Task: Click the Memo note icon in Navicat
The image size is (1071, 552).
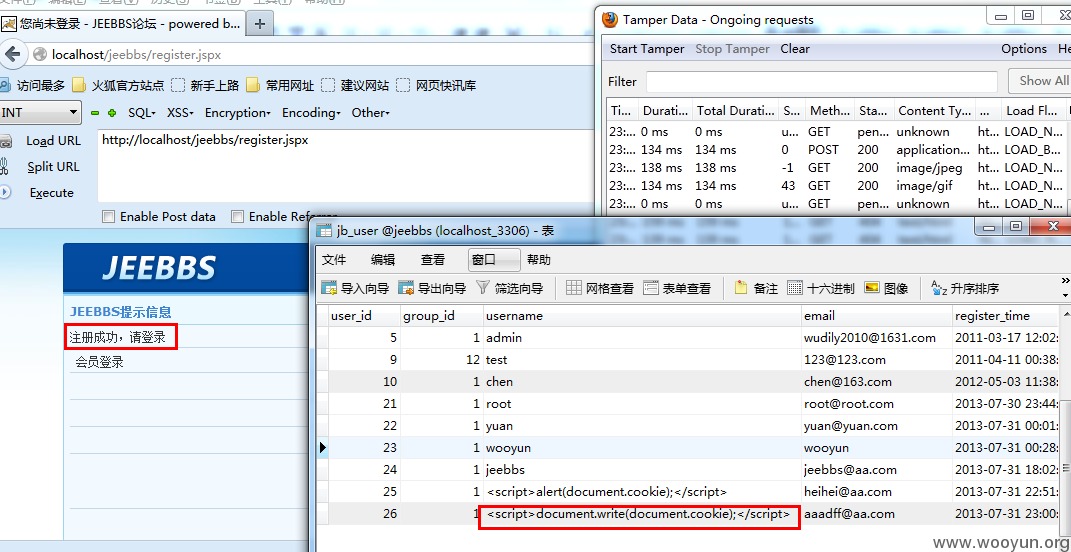Action: tap(740, 288)
